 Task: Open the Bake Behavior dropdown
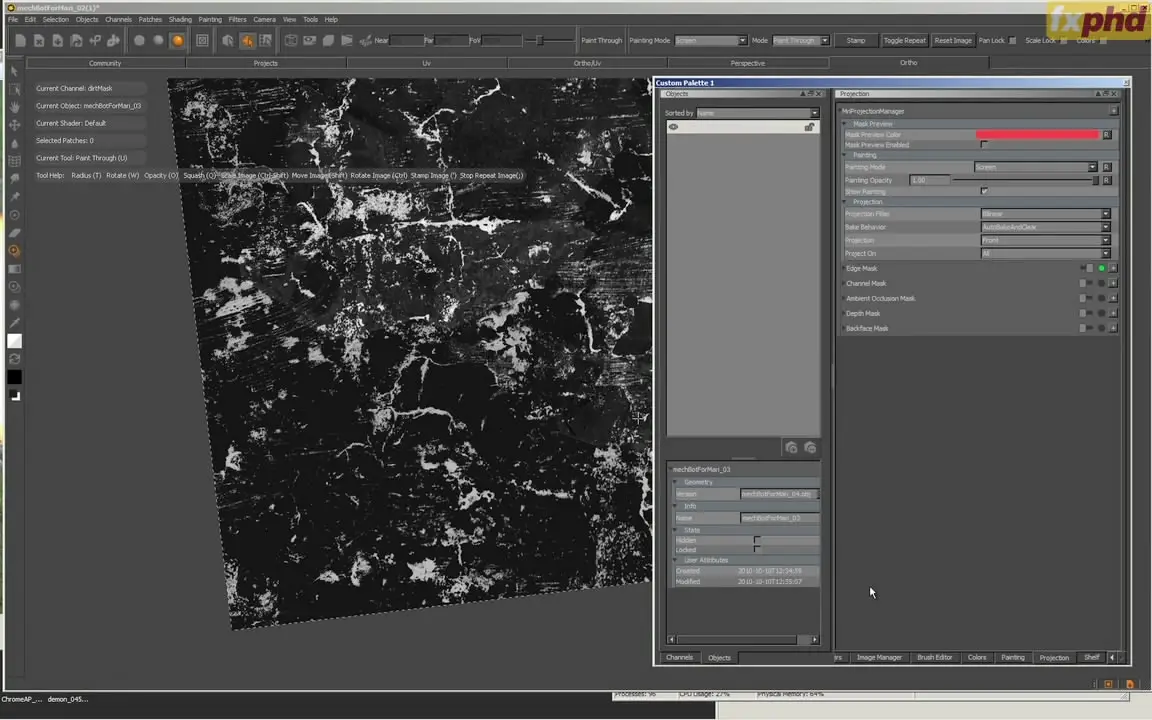(1044, 227)
